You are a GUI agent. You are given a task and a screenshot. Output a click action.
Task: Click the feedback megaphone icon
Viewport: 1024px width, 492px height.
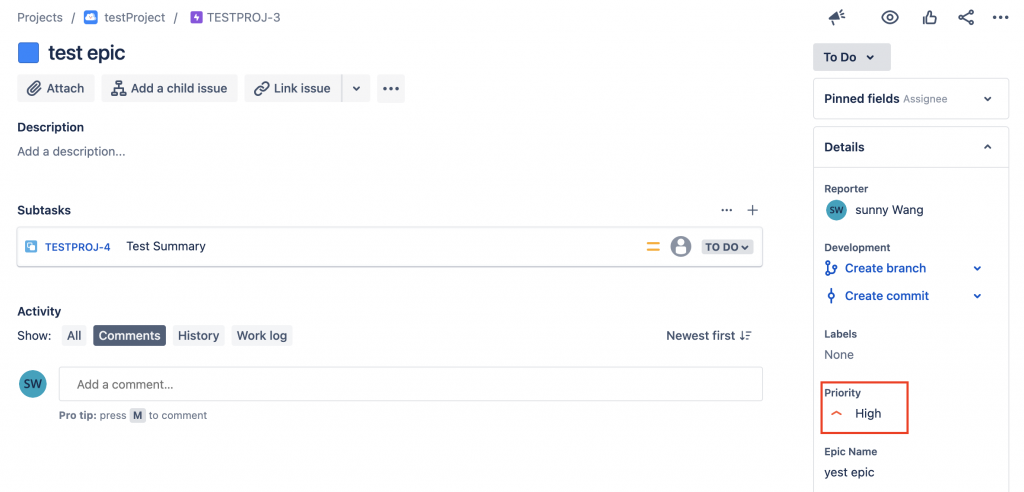tap(838, 17)
